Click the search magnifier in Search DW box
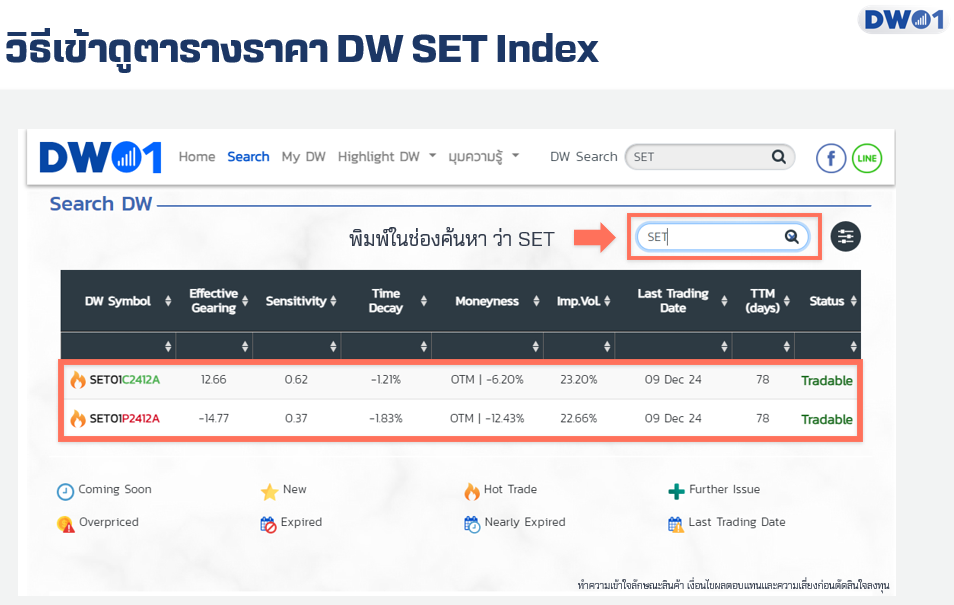 [x=791, y=237]
